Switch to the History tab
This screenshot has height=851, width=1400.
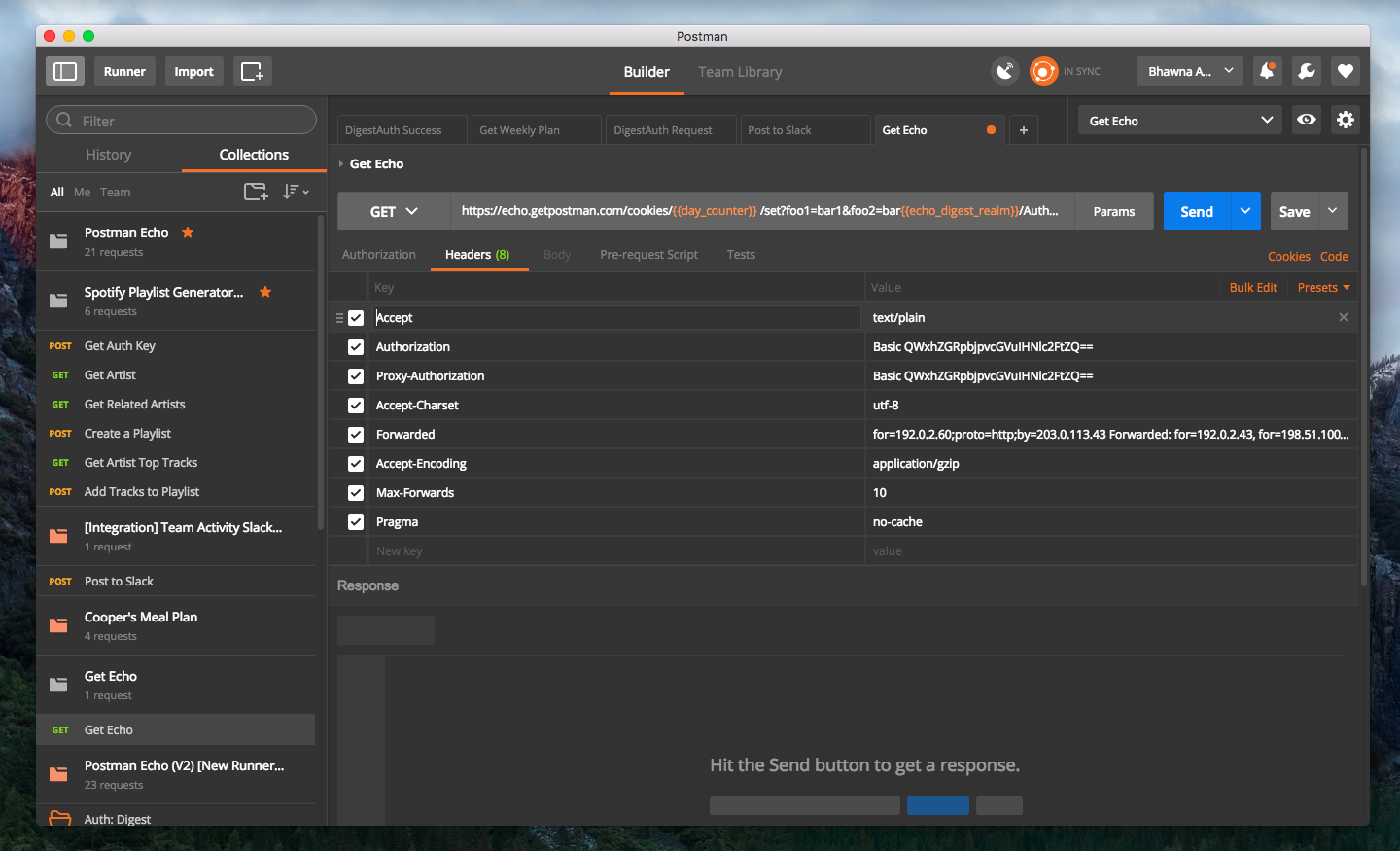click(109, 155)
